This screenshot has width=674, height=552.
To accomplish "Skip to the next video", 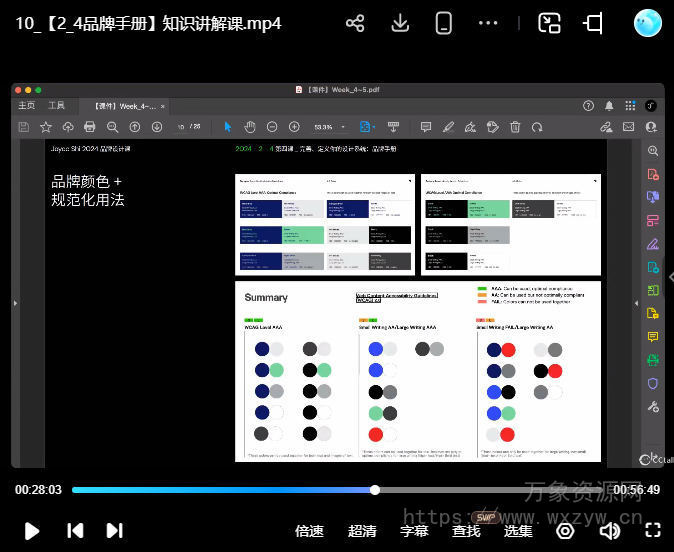I will coord(114,531).
